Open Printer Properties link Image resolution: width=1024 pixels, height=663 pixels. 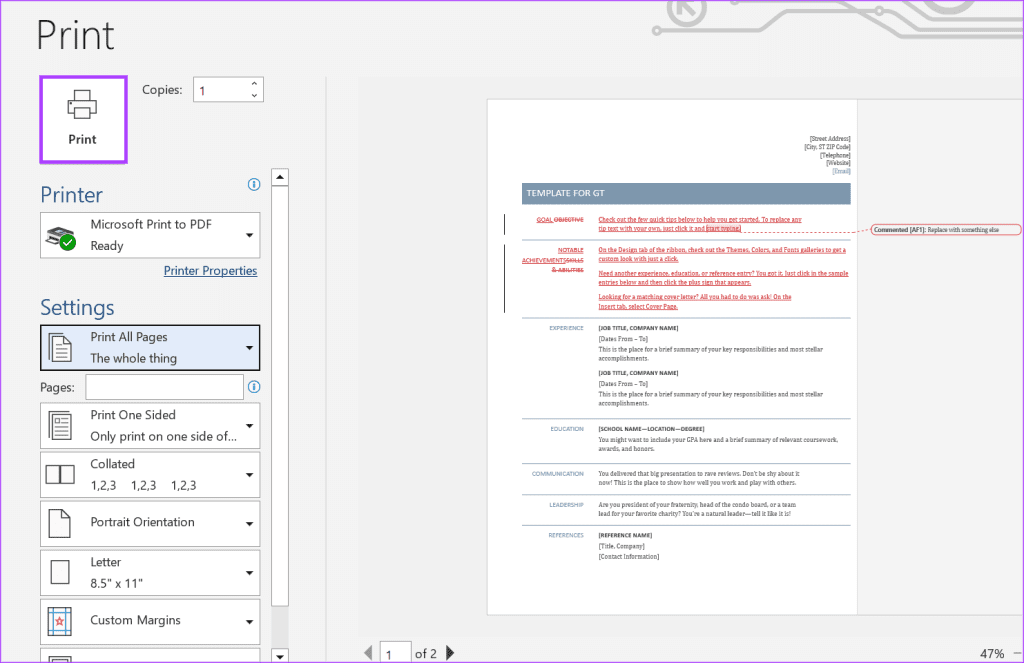(210, 270)
